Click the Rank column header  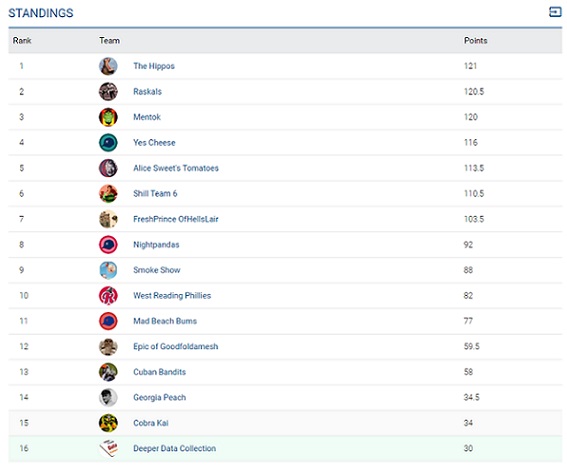(x=22, y=41)
